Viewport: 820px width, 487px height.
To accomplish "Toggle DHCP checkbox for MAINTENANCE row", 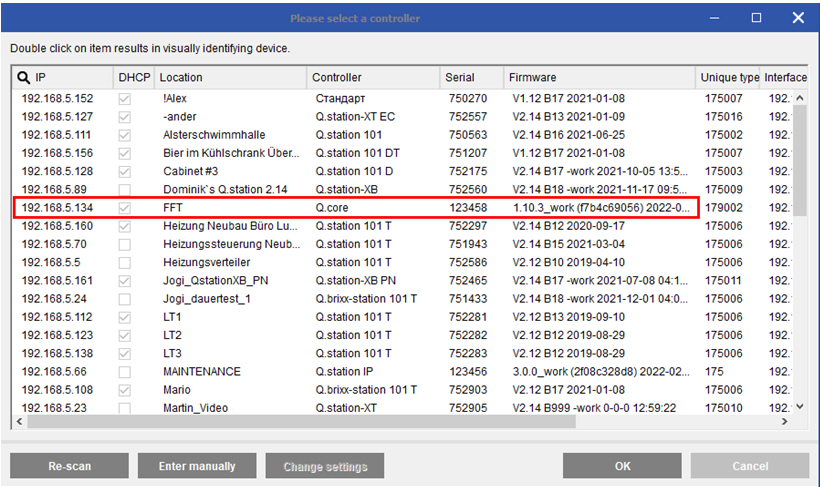I will (125, 372).
